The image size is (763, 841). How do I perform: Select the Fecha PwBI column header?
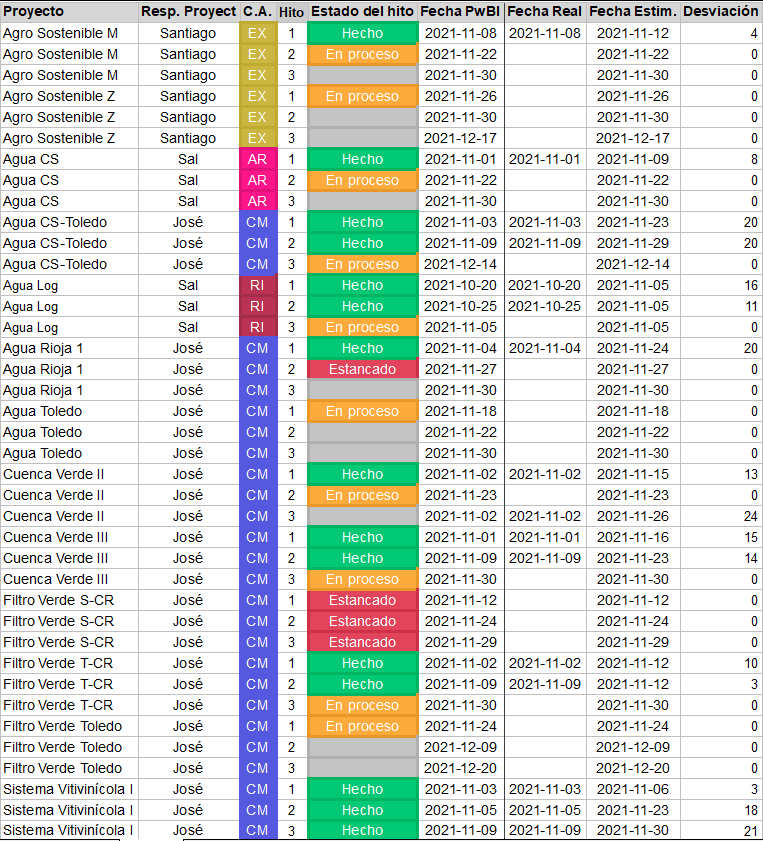point(460,11)
